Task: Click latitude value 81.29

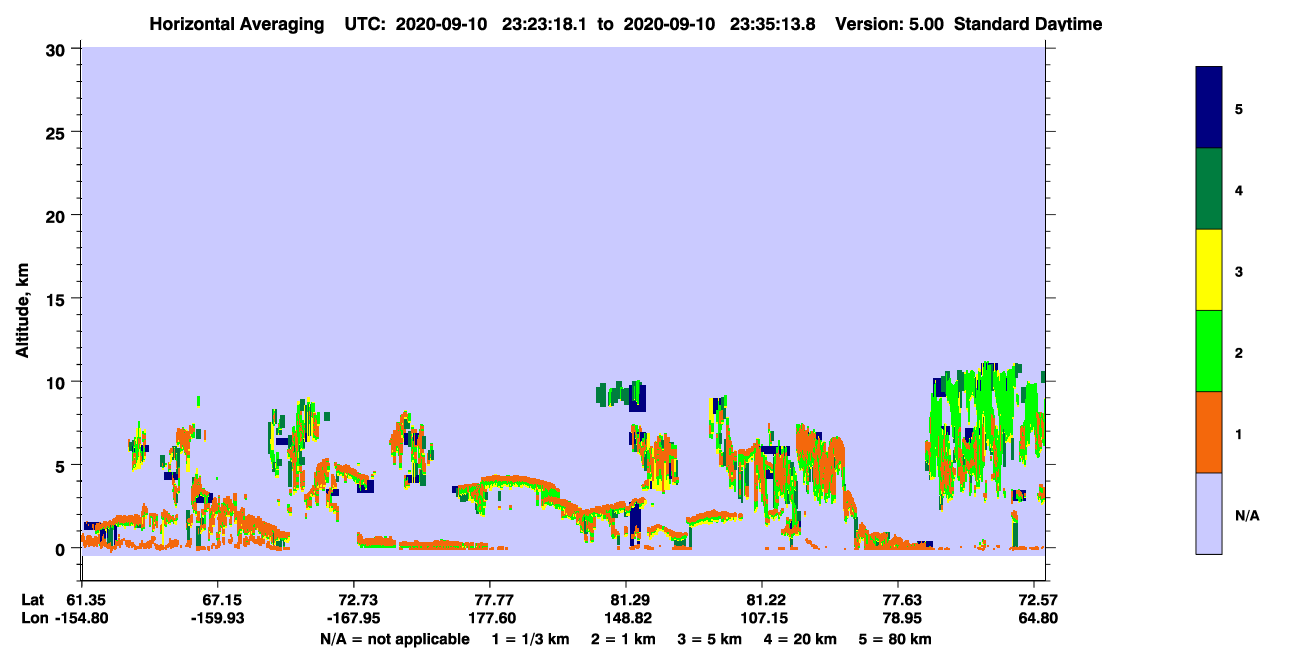Action: (626, 600)
